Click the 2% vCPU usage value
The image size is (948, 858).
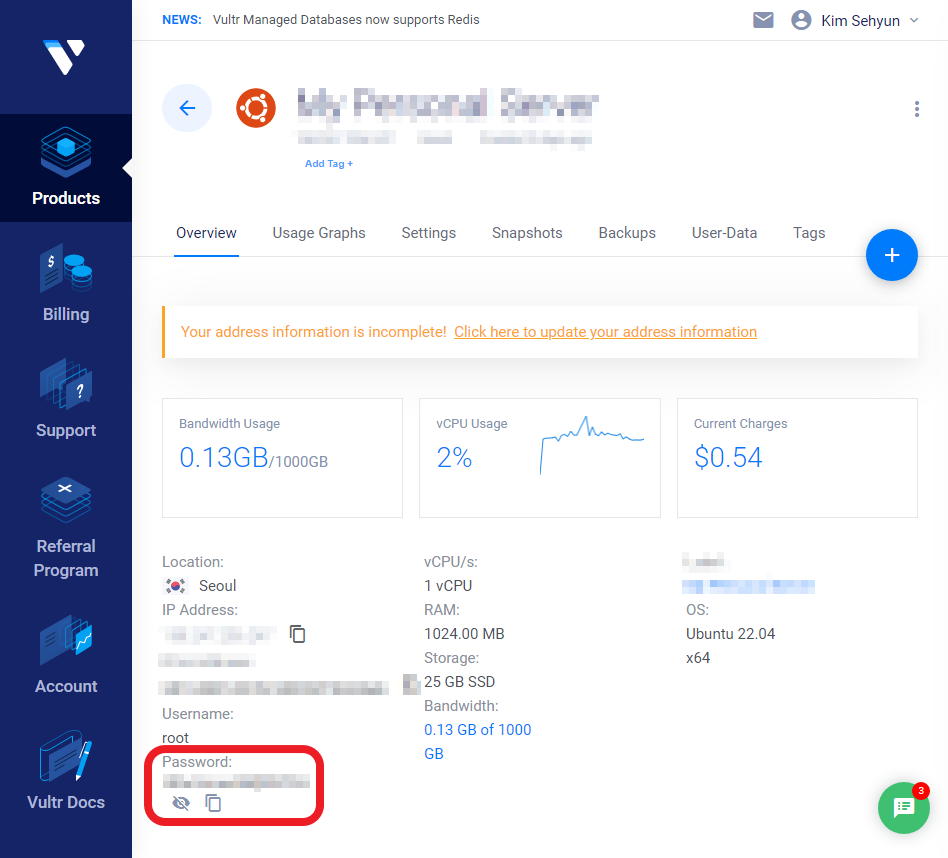454,457
